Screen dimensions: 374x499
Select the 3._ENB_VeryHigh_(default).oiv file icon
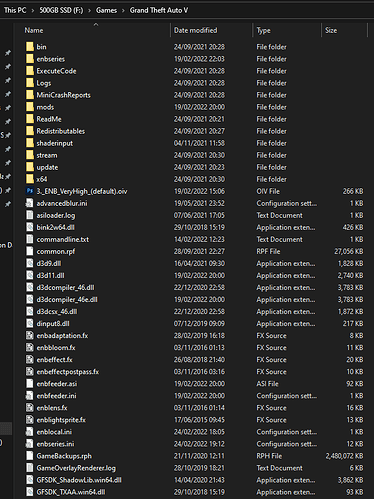[x=30, y=191]
